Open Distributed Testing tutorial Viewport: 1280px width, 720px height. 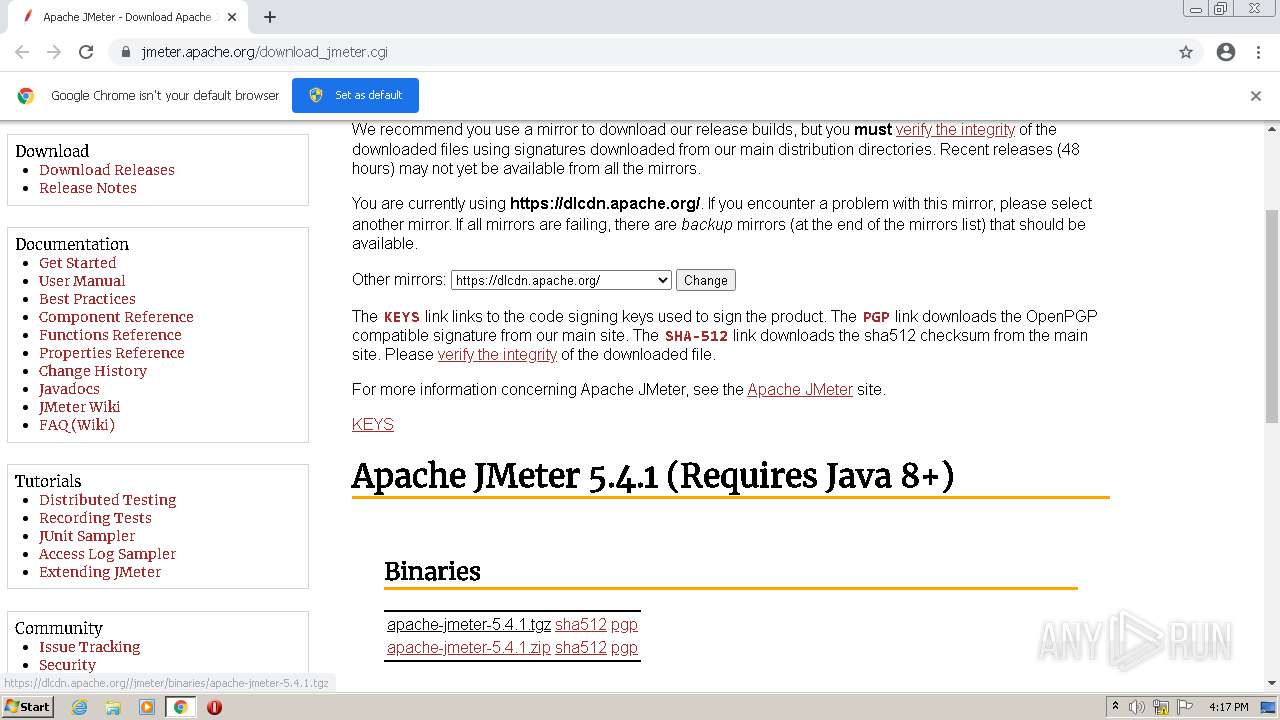click(x=108, y=500)
